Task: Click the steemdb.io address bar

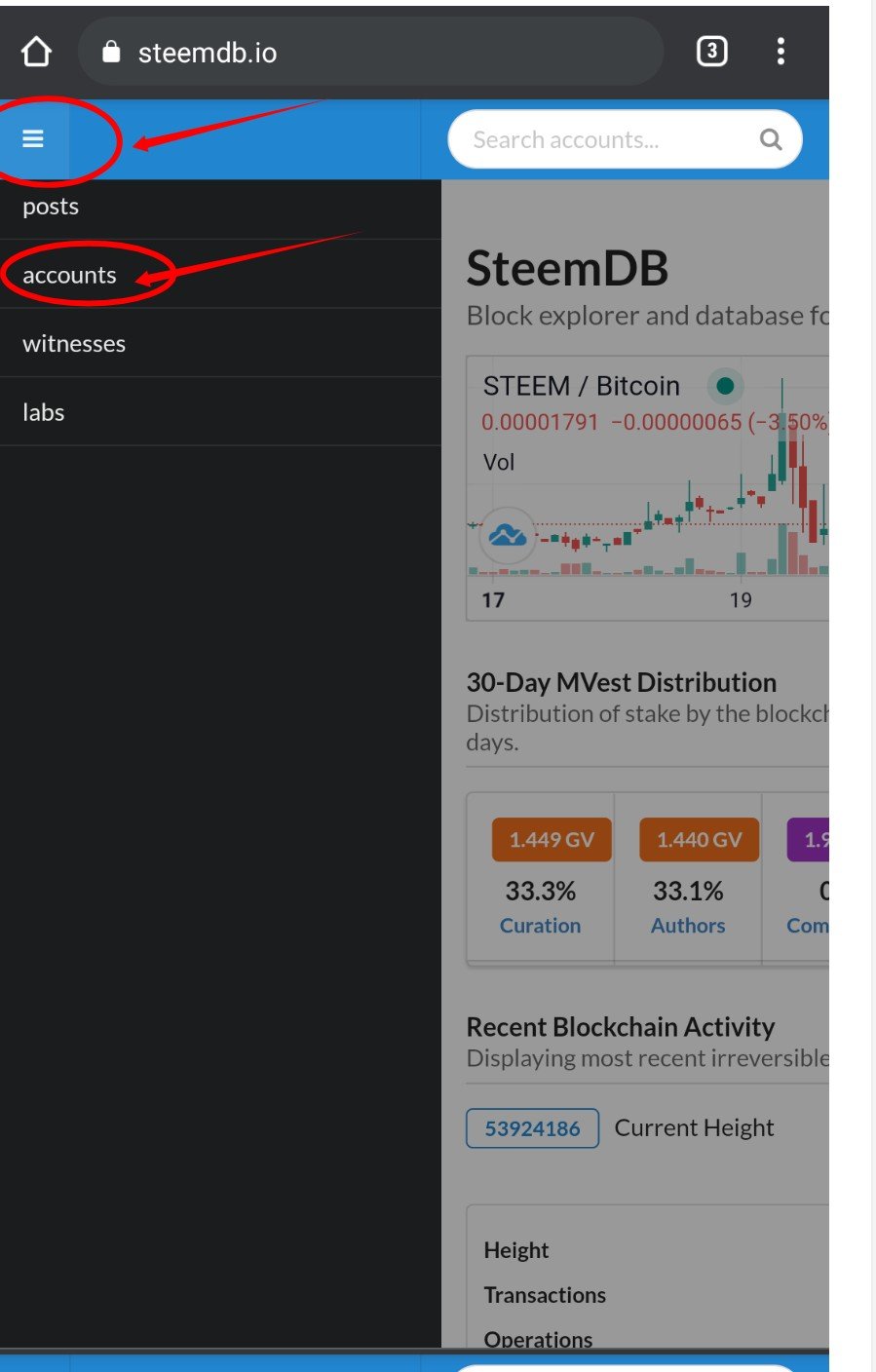Action: pyautogui.click(x=370, y=52)
